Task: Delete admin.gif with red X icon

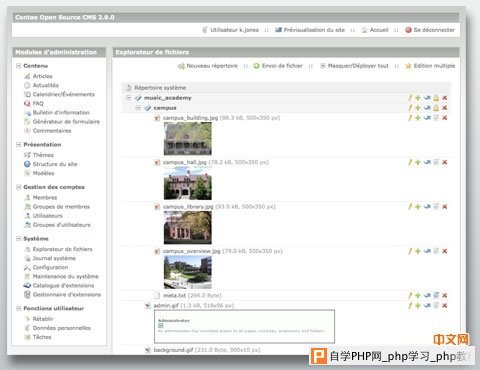Action: click(x=445, y=305)
